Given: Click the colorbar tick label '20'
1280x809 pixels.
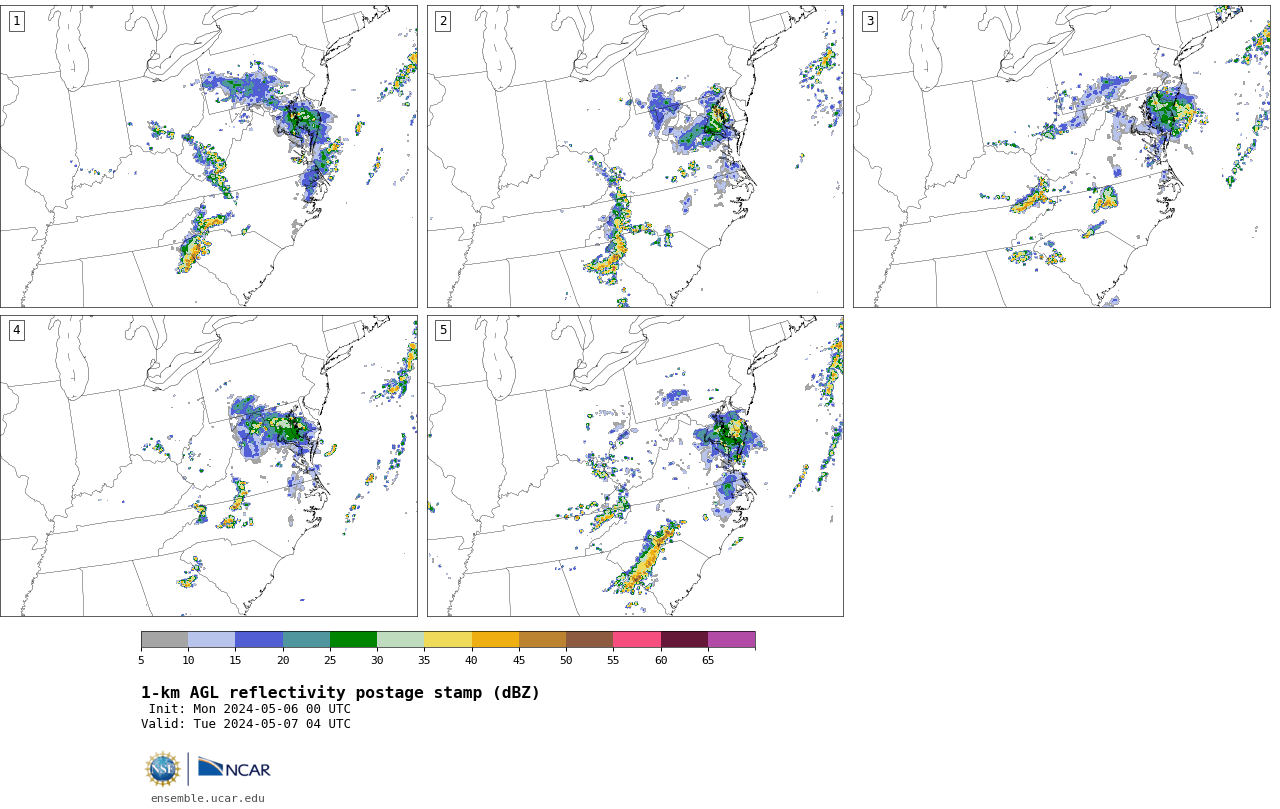Looking at the screenshot, I should pyautogui.click(x=283, y=660).
